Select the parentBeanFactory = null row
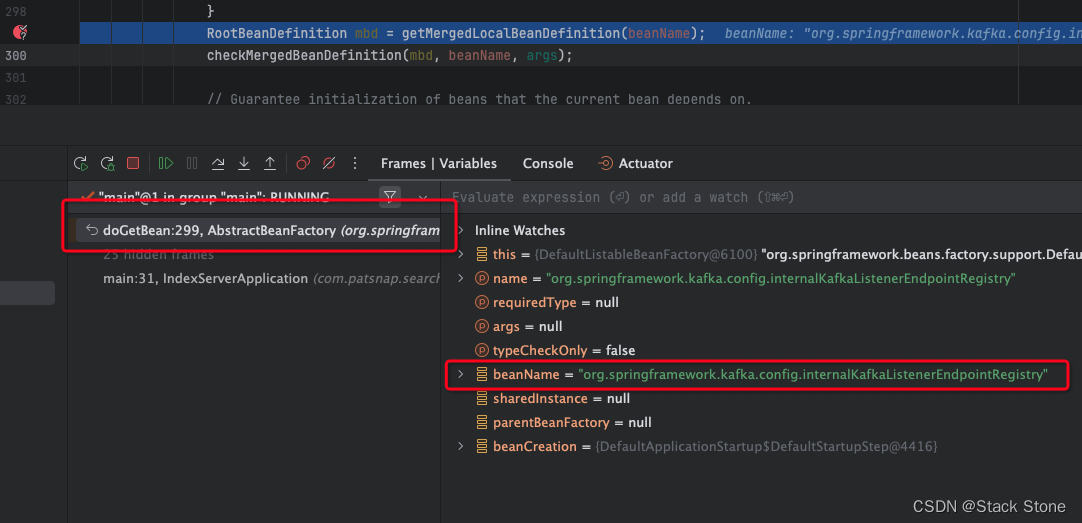 763,422
